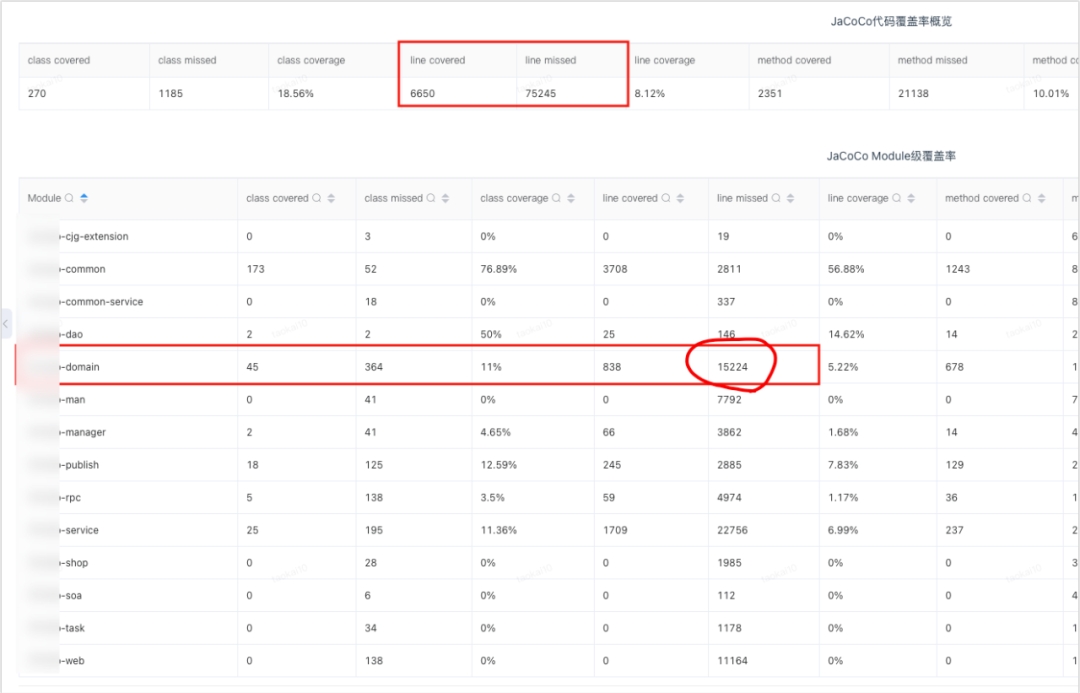Sort by method covered column
1080x693 pixels.
coord(1041,198)
